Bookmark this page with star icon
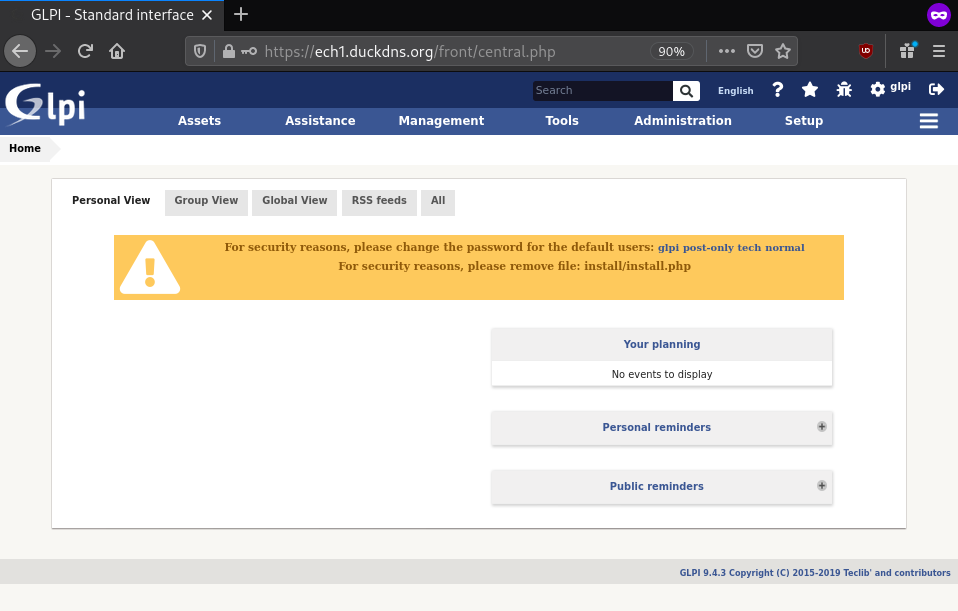 [x=783, y=51]
